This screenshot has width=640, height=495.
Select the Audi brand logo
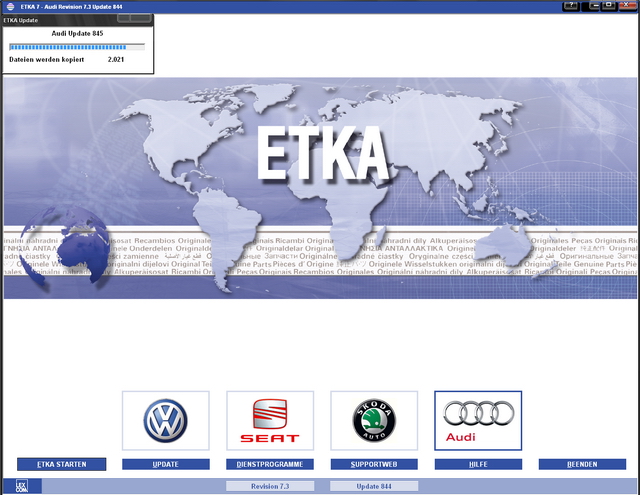click(478, 421)
